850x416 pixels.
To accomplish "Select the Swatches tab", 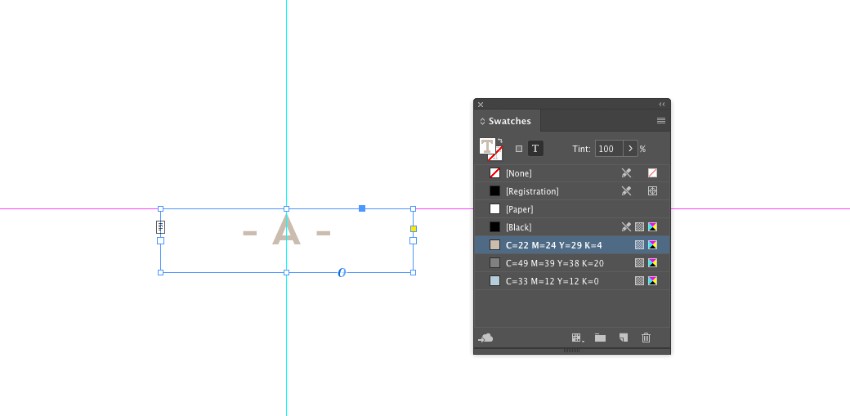I will pyautogui.click(x=509, y=121).
